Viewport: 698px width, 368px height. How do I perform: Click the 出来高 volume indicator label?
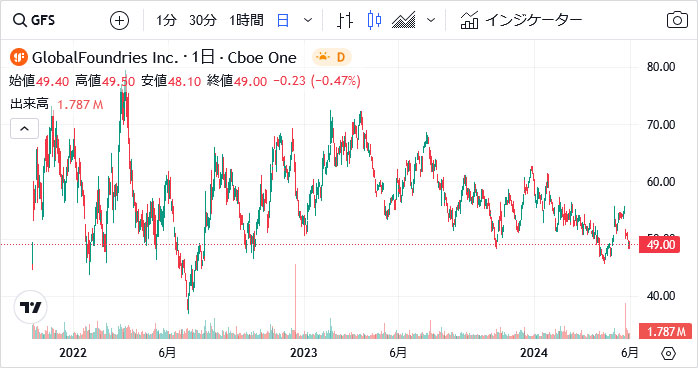[29, 104]
